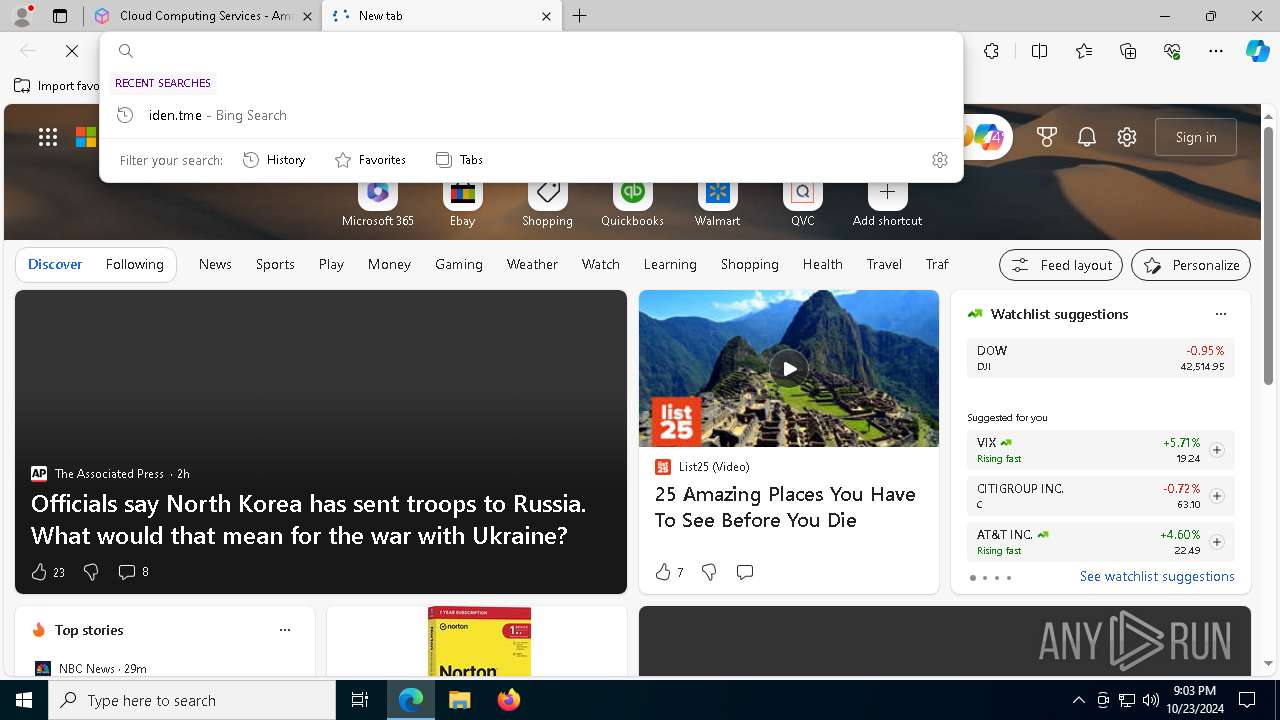Open Watchlist suggestions more options
The height and width of the screenshot is (720, 1280).
point(1220,314)
